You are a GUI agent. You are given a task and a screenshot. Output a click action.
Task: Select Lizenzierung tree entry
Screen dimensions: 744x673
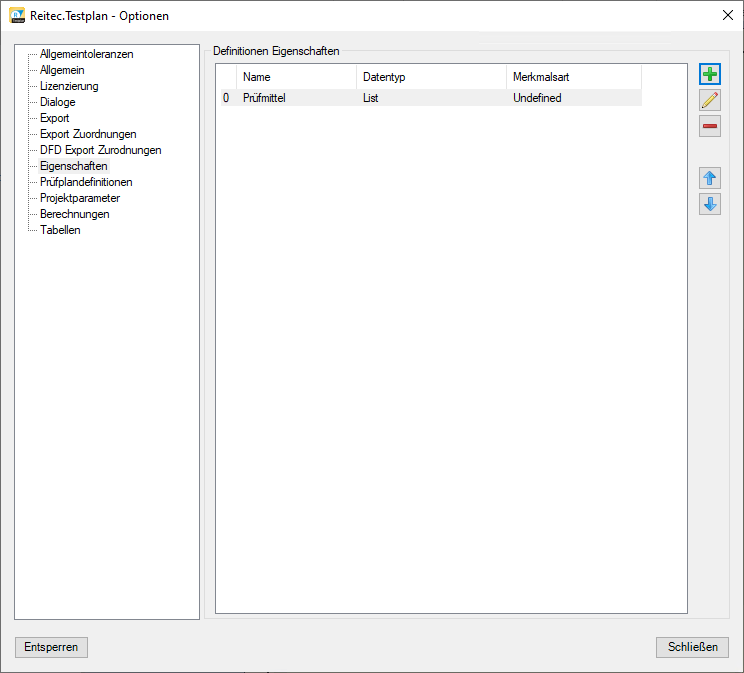point(69,86)
